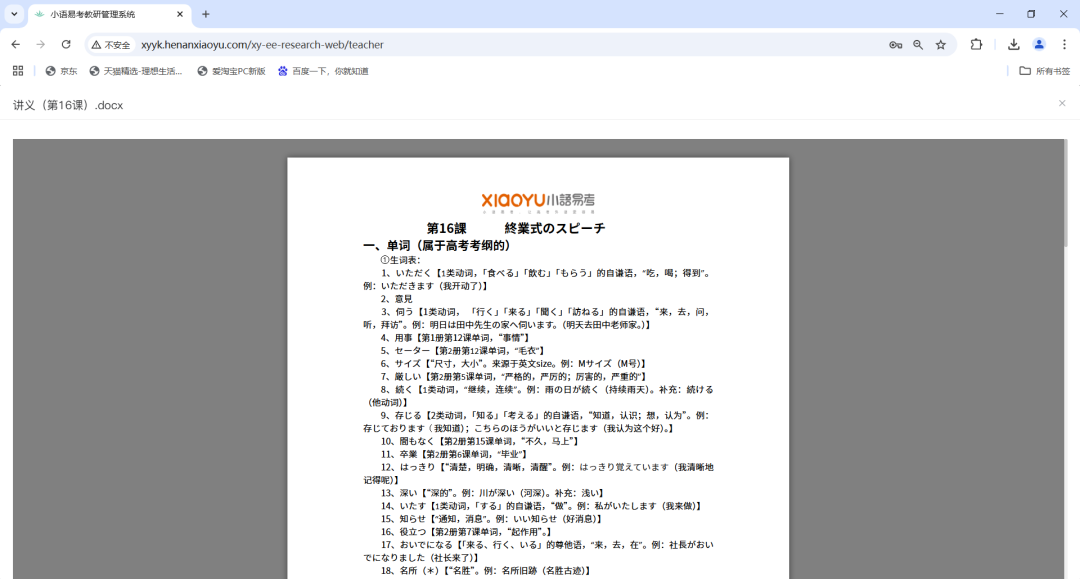The image size is (1080, 579).
Task: Click the heading 第16課 終業式のスピーチ
Action: point(515,229)
